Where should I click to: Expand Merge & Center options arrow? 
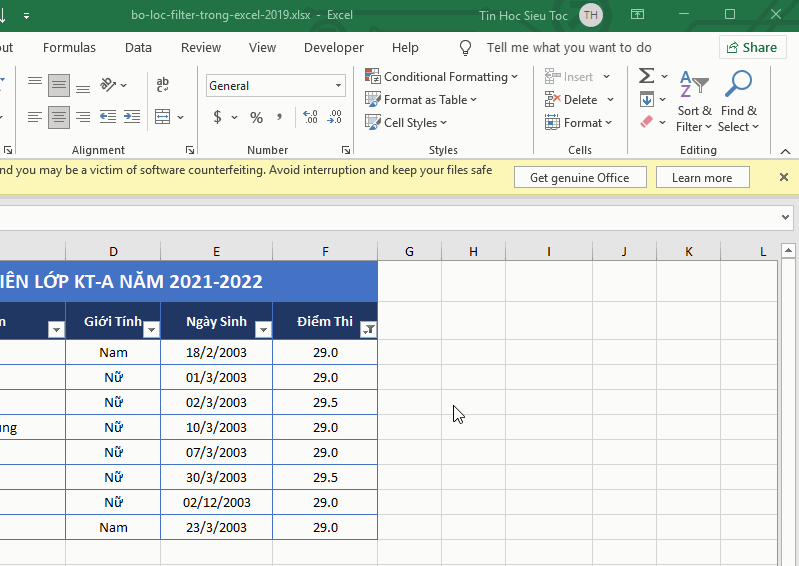click(x=180, y=118)
